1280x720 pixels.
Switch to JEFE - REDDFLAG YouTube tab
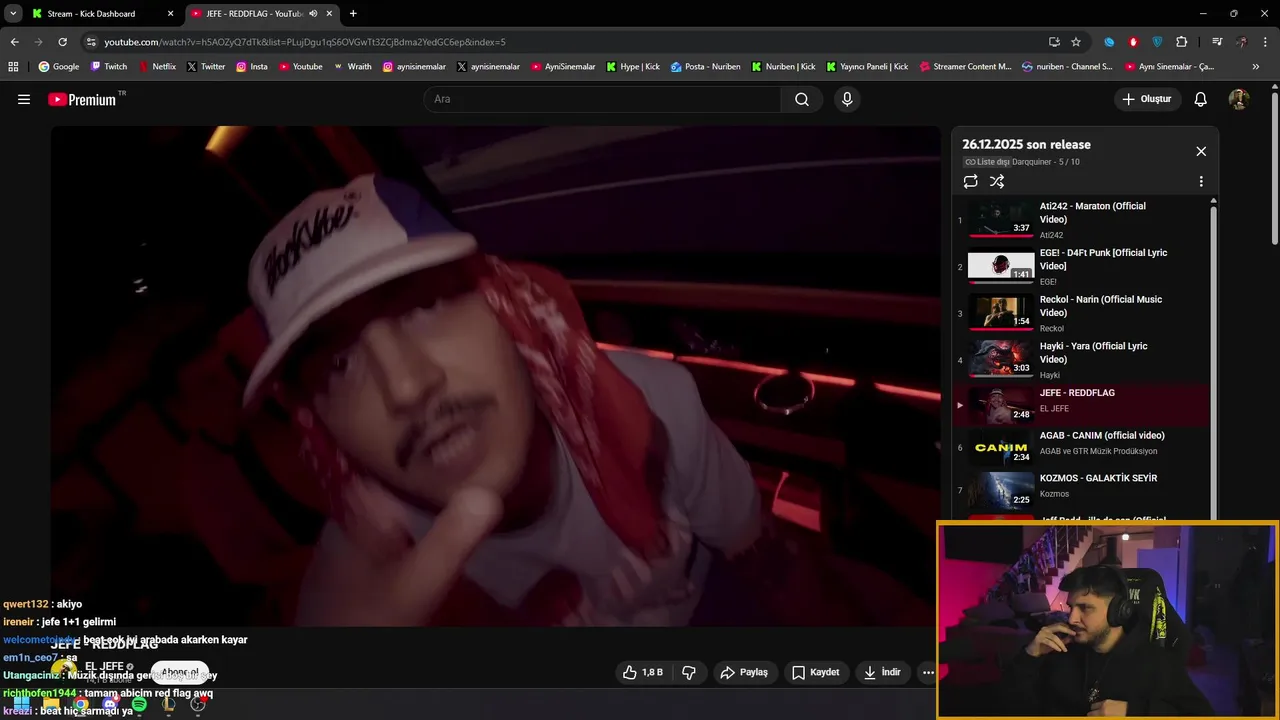[262, 14]
